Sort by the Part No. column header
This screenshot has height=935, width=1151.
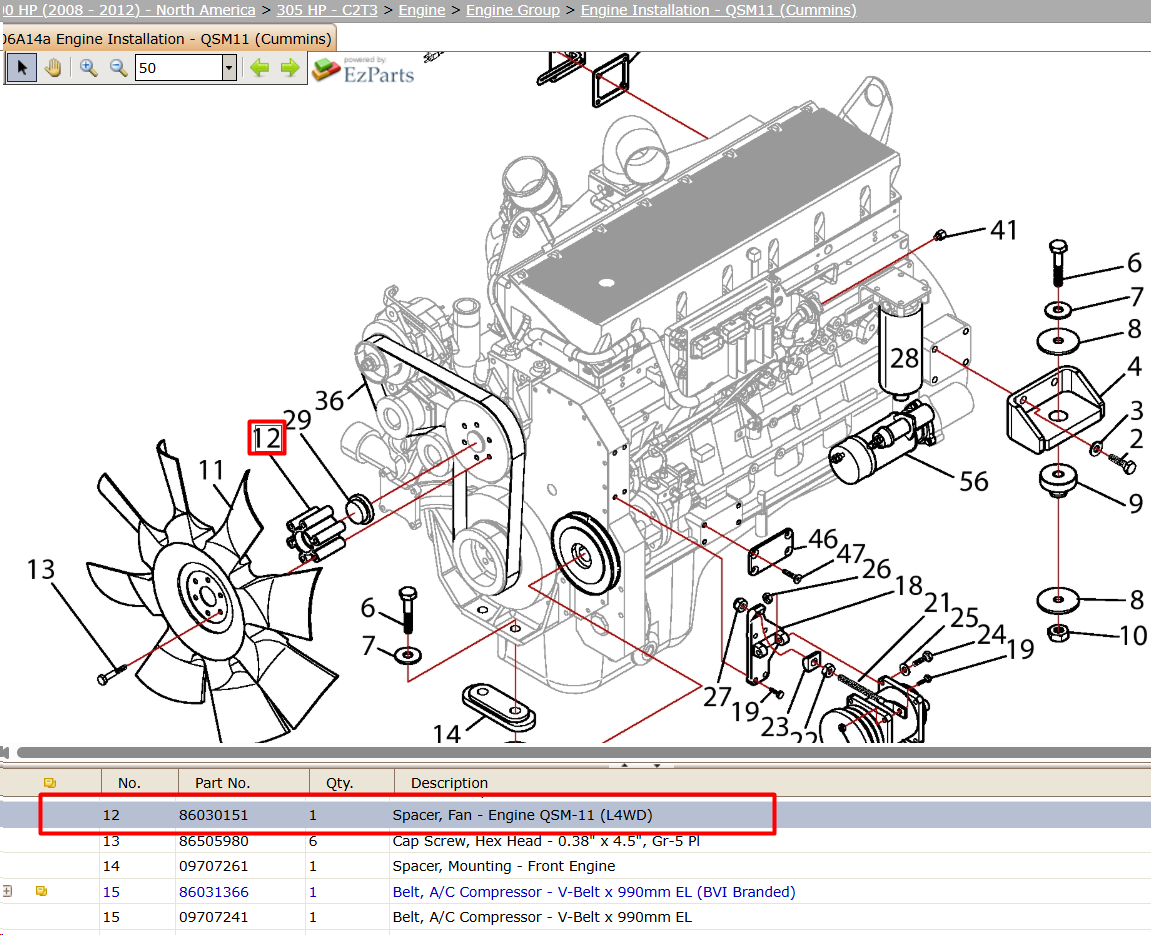222,783
